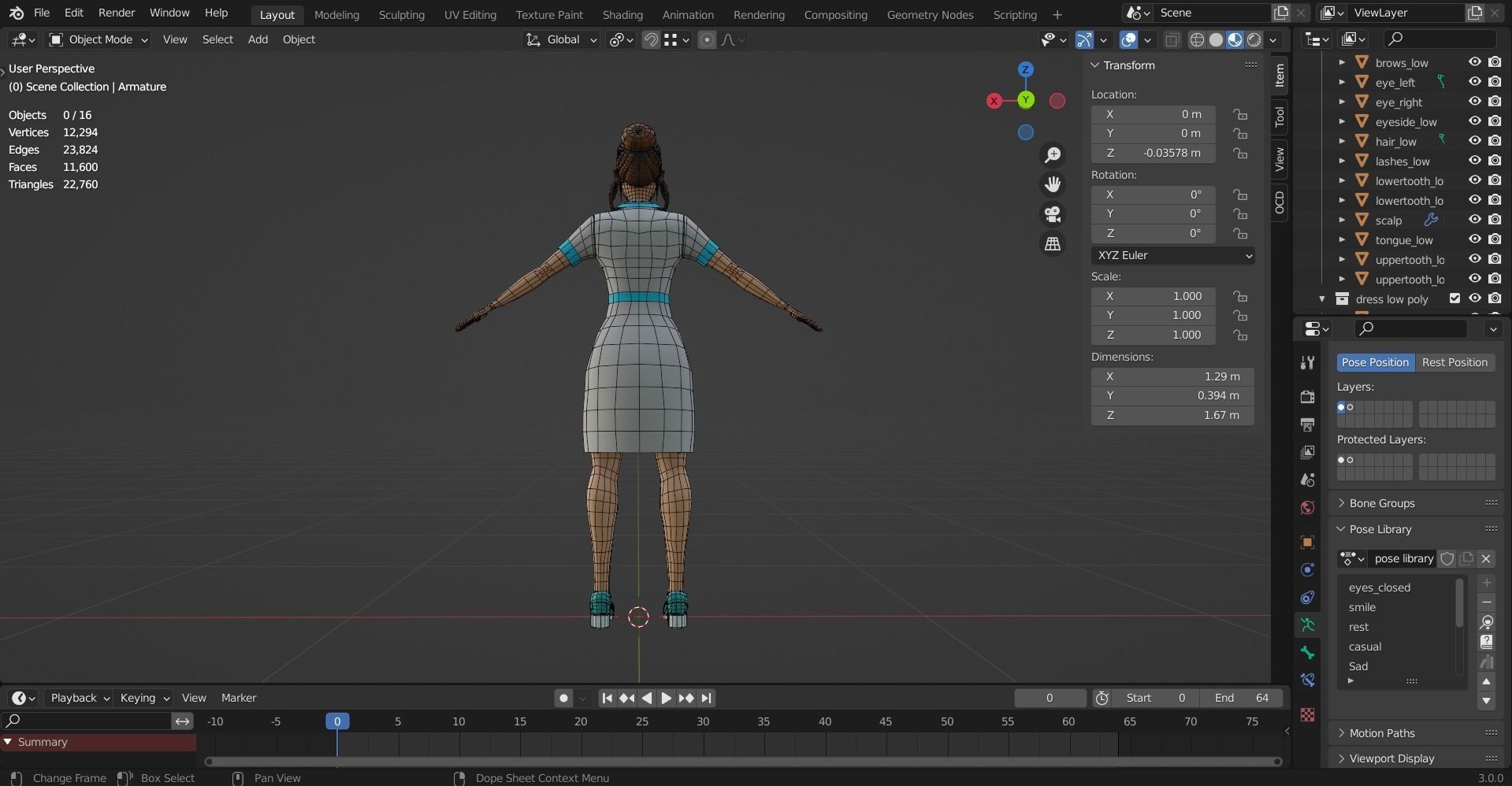This screenshot has width=1512, height=786.
Task: Expand eye_left in outliner
Action: pyautogui.click(x=1342, y=82)
